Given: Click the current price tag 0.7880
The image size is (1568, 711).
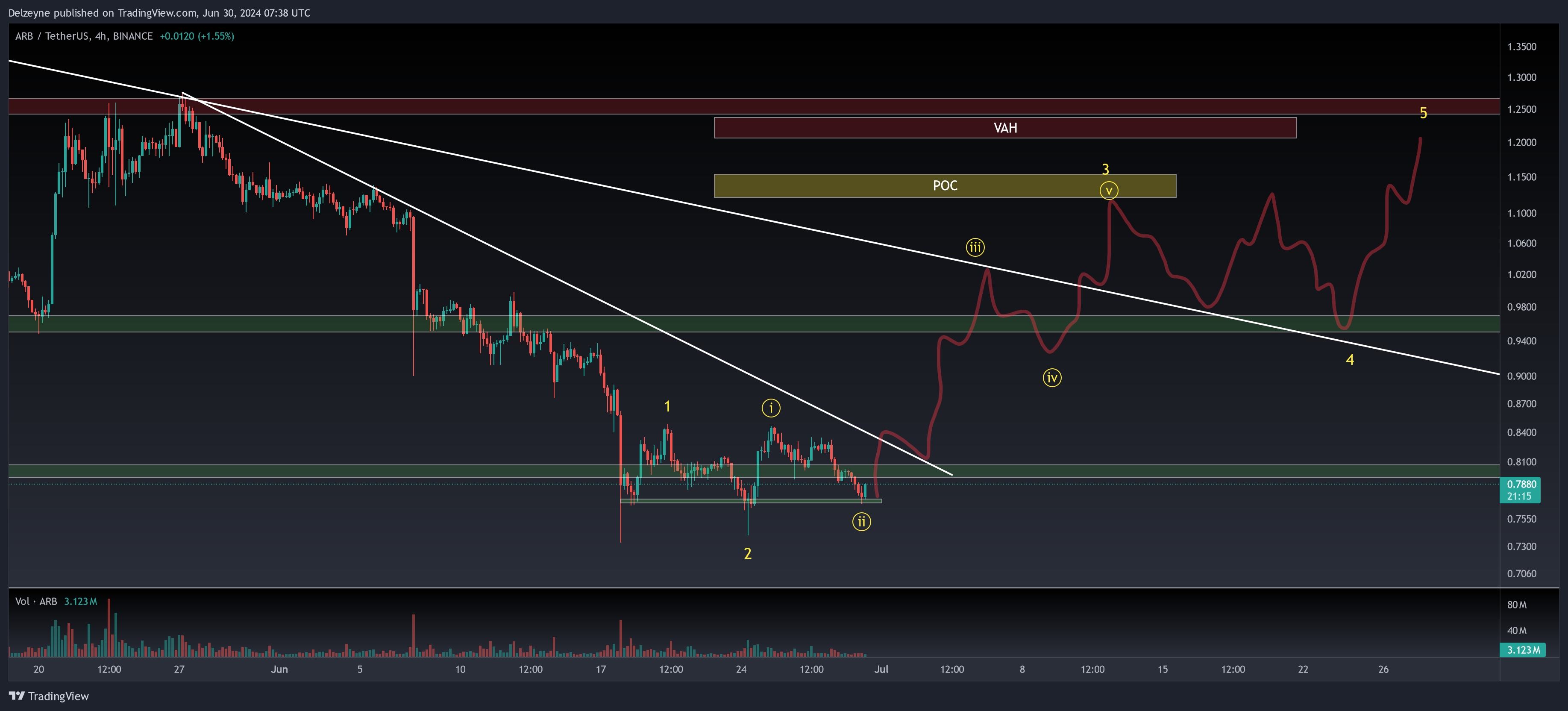Looking at the screenshot, I should 1521,490.
